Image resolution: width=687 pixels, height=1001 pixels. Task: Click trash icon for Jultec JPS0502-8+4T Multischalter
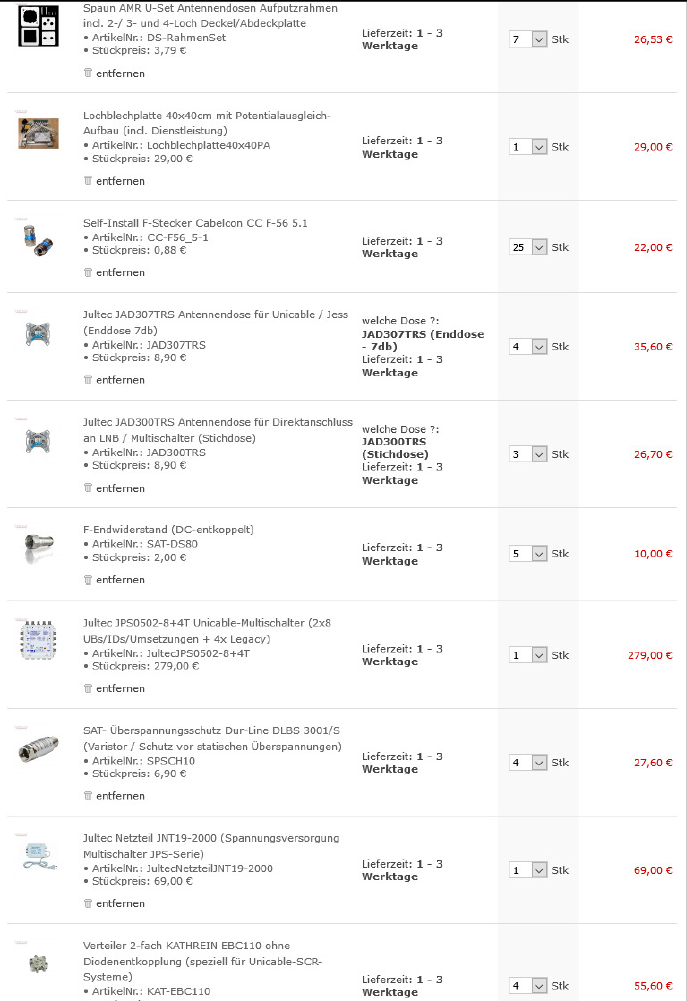tap(88, 688)
